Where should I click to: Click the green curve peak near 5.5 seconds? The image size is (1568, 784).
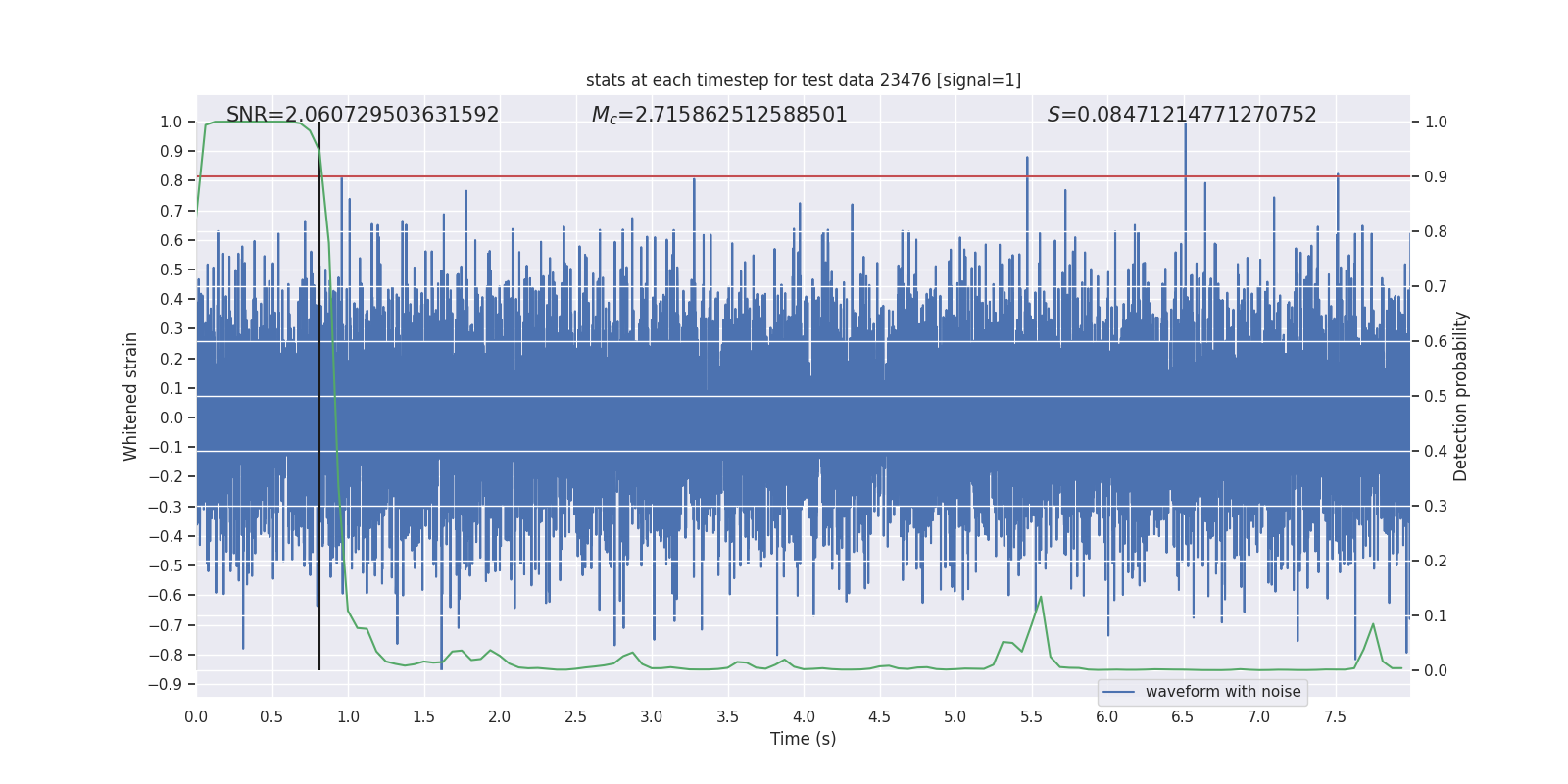click(x=1040, y=597)
